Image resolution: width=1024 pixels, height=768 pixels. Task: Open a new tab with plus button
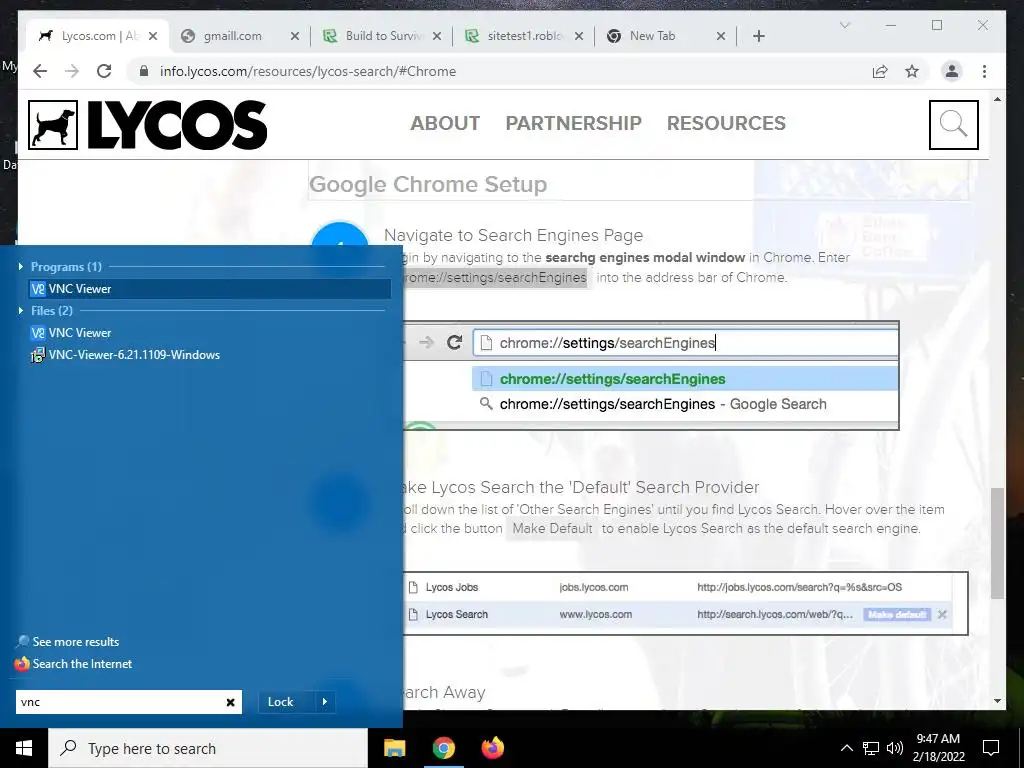point(758,36)
